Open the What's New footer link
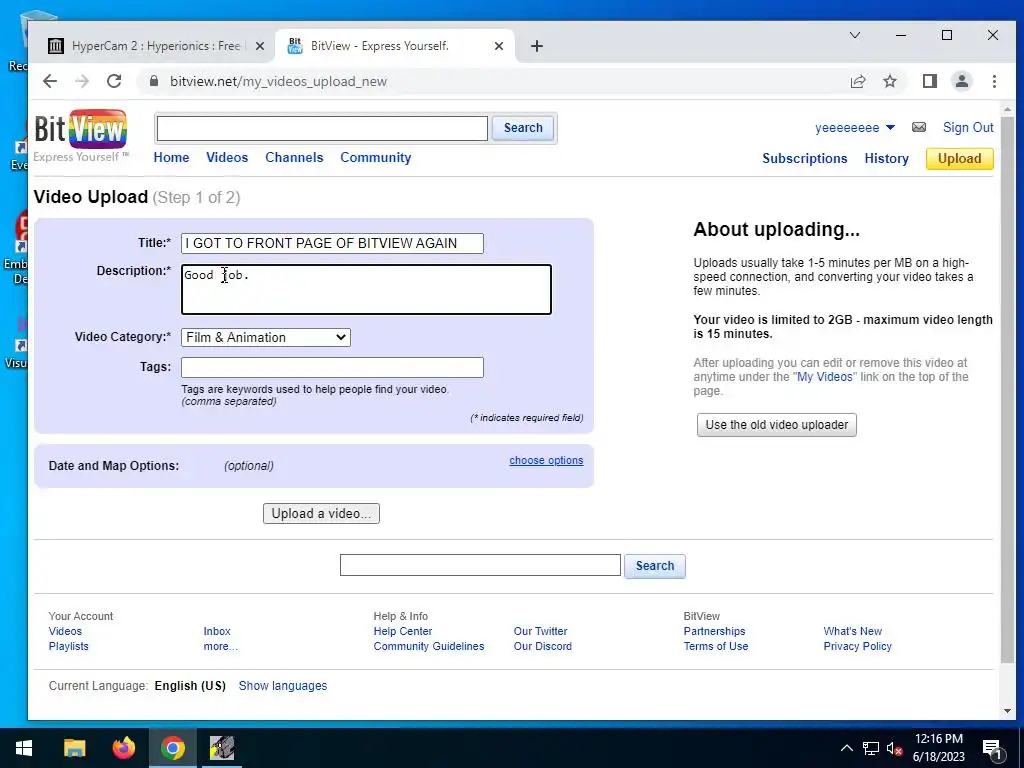Screen dimensions: 1024x768 pos(852,632)
